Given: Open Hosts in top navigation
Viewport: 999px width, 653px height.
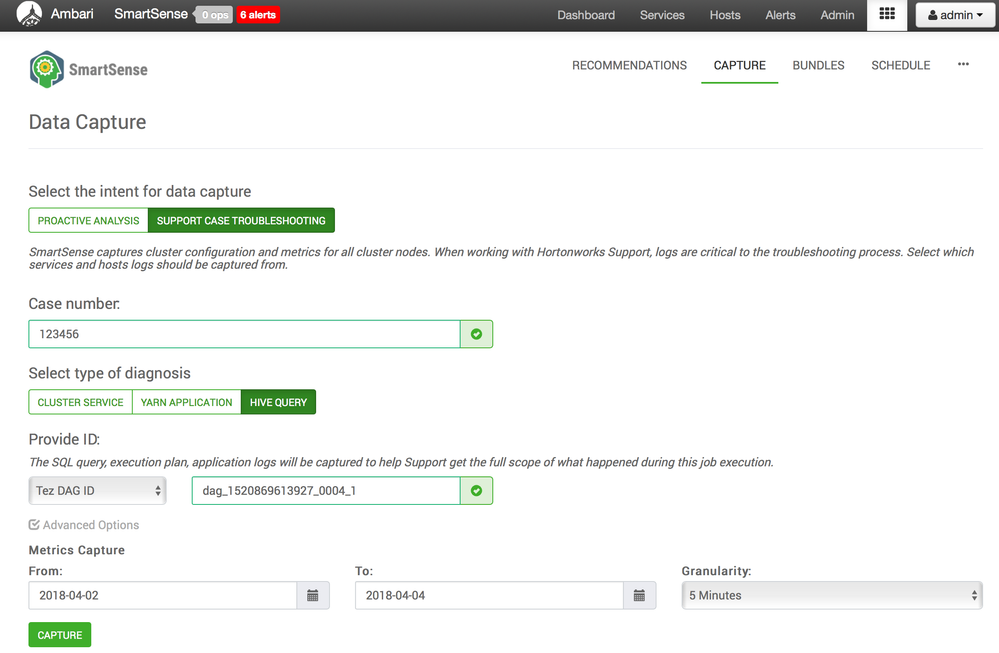Looking at the screenshot, I should [x=725, y=15].
